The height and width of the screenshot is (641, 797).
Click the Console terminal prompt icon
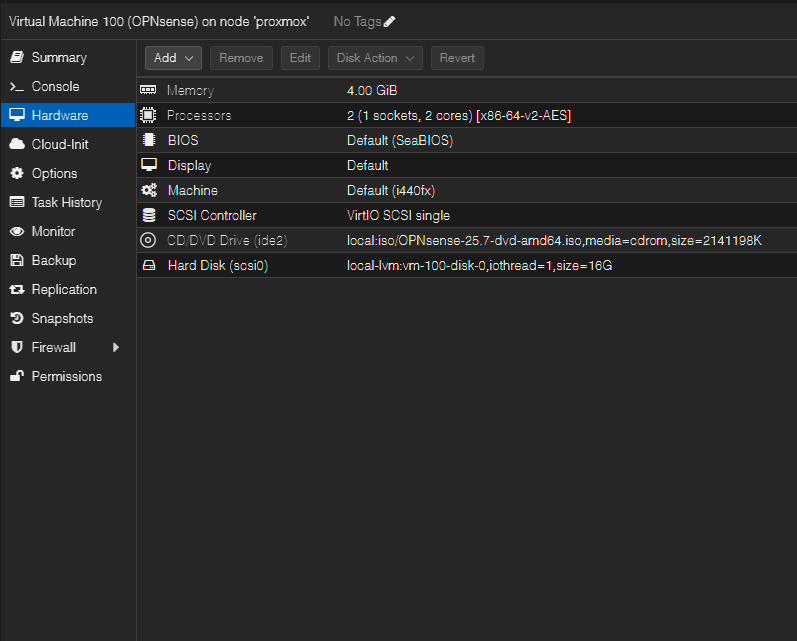pos(17,87)
